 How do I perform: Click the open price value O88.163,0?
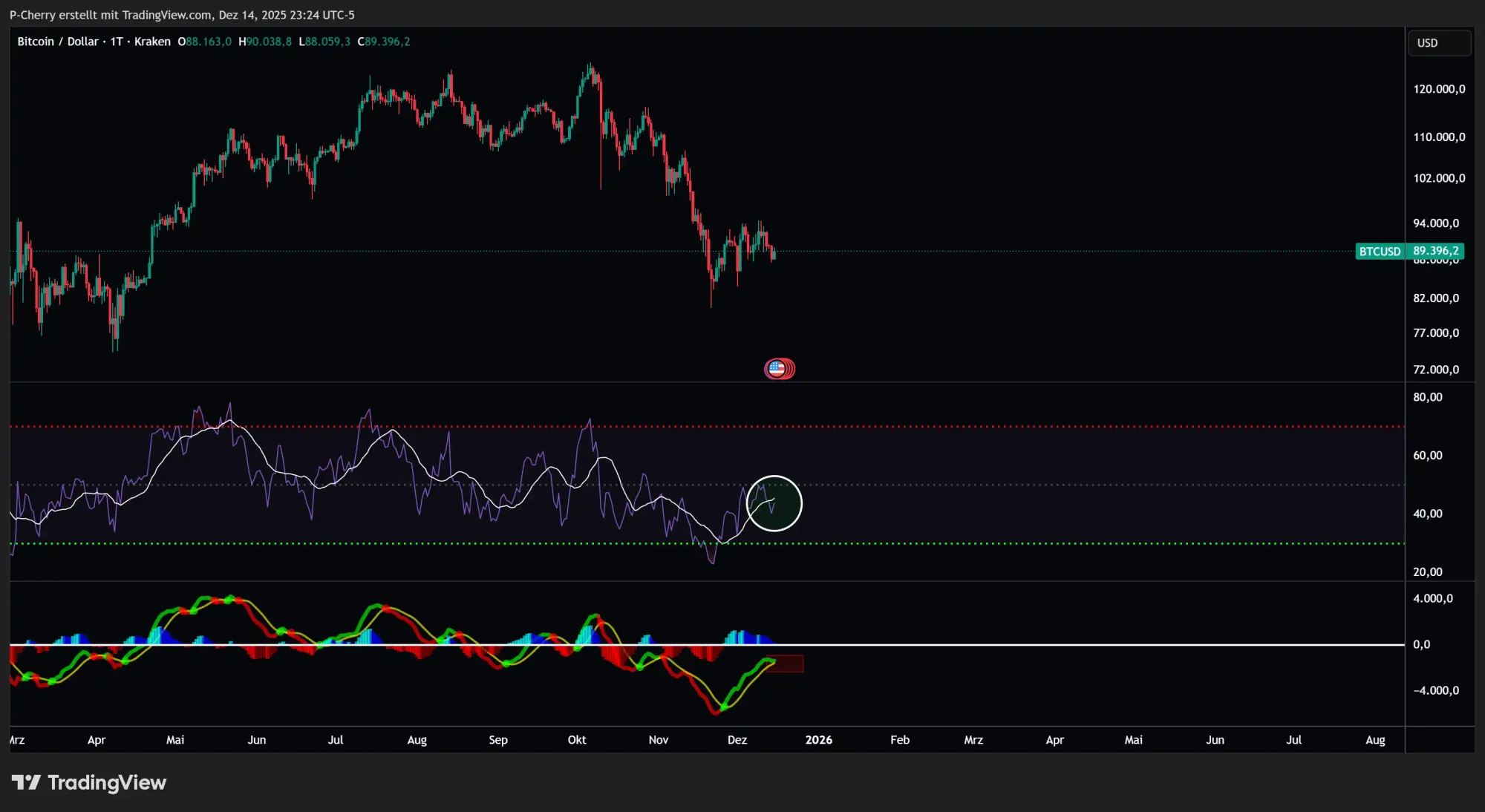click(x=205, y=42)
